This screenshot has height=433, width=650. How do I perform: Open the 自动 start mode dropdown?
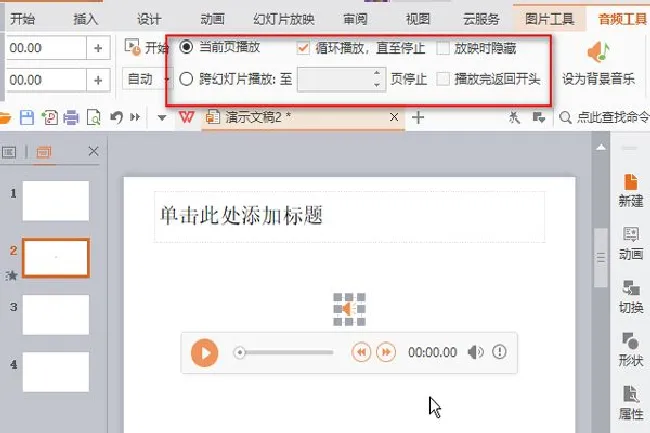tap(147, 79)
